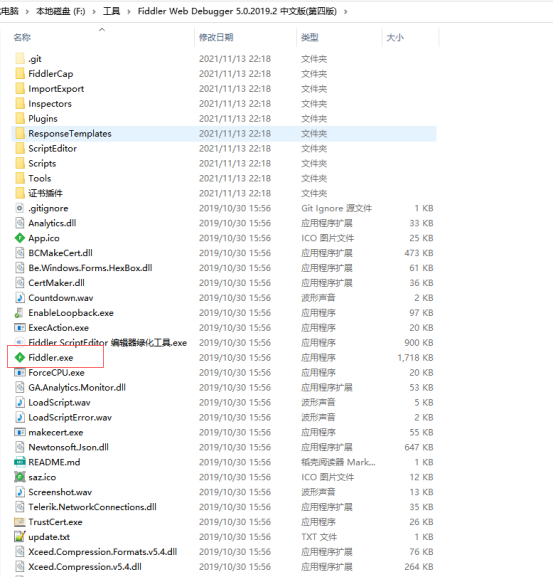
Task: Select file name Xceed.Compression.v5.4.dll
Action: (x=85, y=567)
